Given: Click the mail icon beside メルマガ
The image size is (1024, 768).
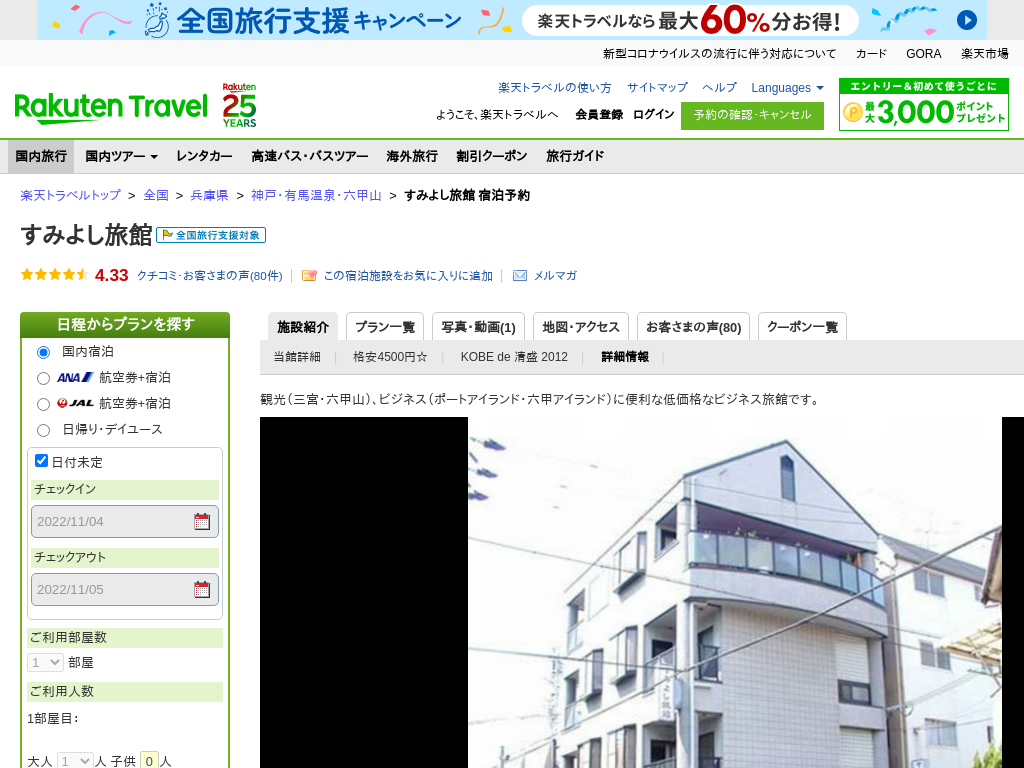Looking at the screenshot, I should [x=520, y=276].
